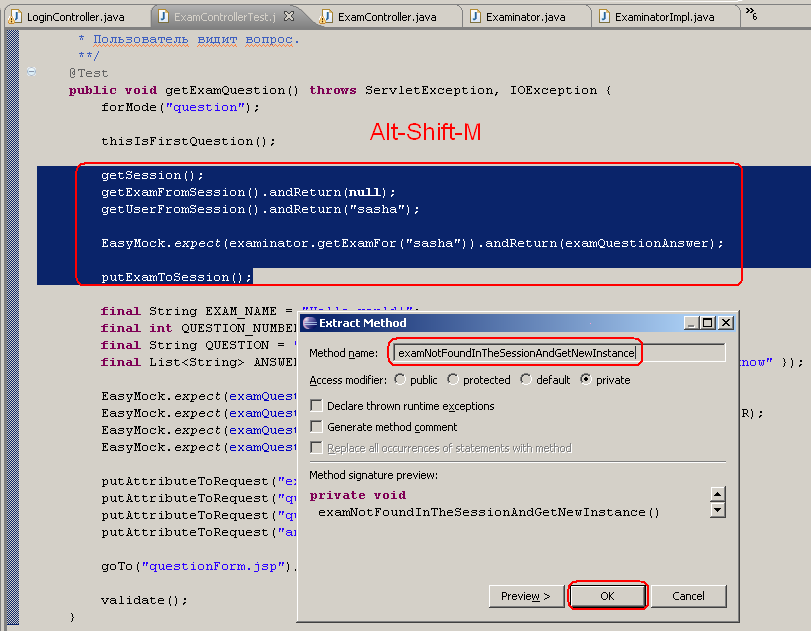This screenshot has height=631, width=811.
Task: Collapse the getExamQuestion method fold marker
Action: point(31,72)
